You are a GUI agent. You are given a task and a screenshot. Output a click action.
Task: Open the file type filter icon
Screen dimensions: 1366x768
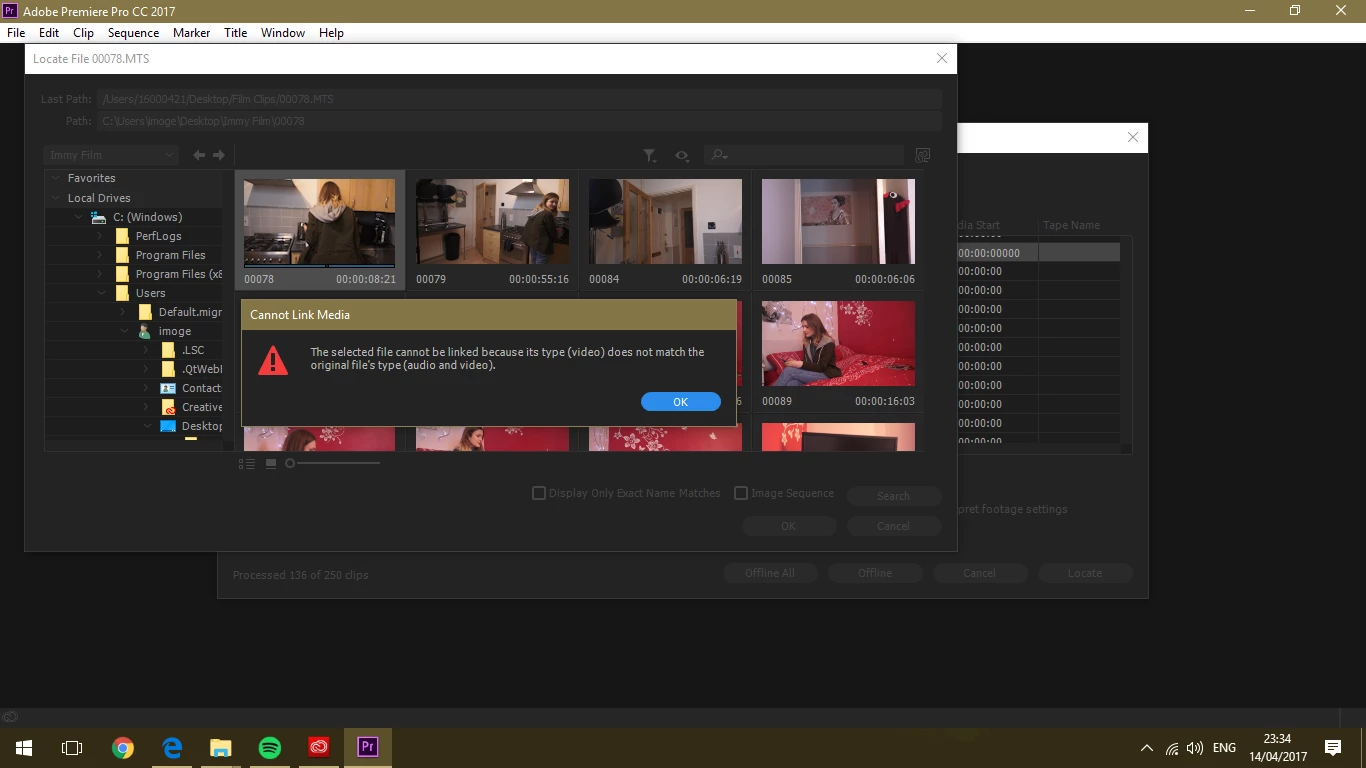pyautogui.click(x=650, y=155)
